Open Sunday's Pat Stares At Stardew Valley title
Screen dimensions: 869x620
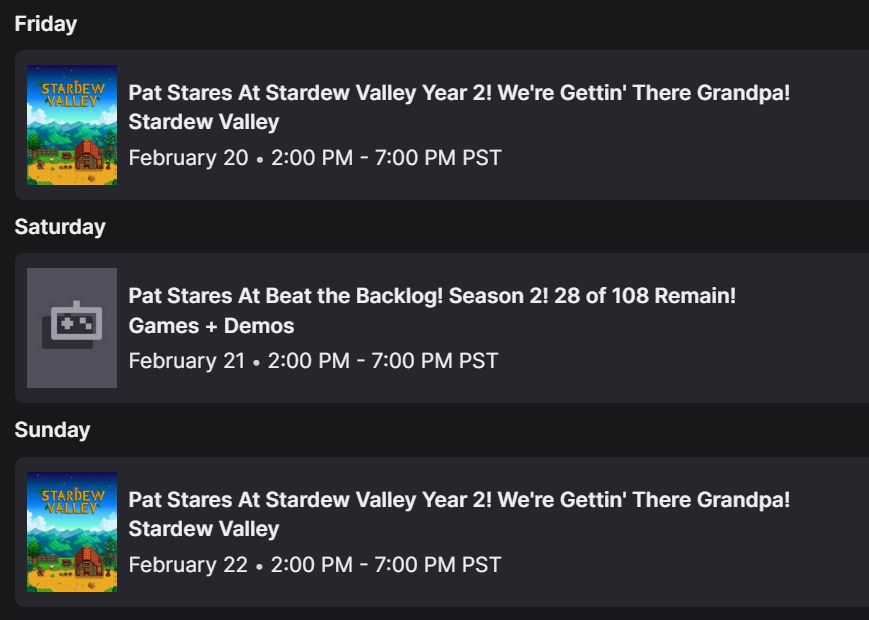tap(459, 499)
